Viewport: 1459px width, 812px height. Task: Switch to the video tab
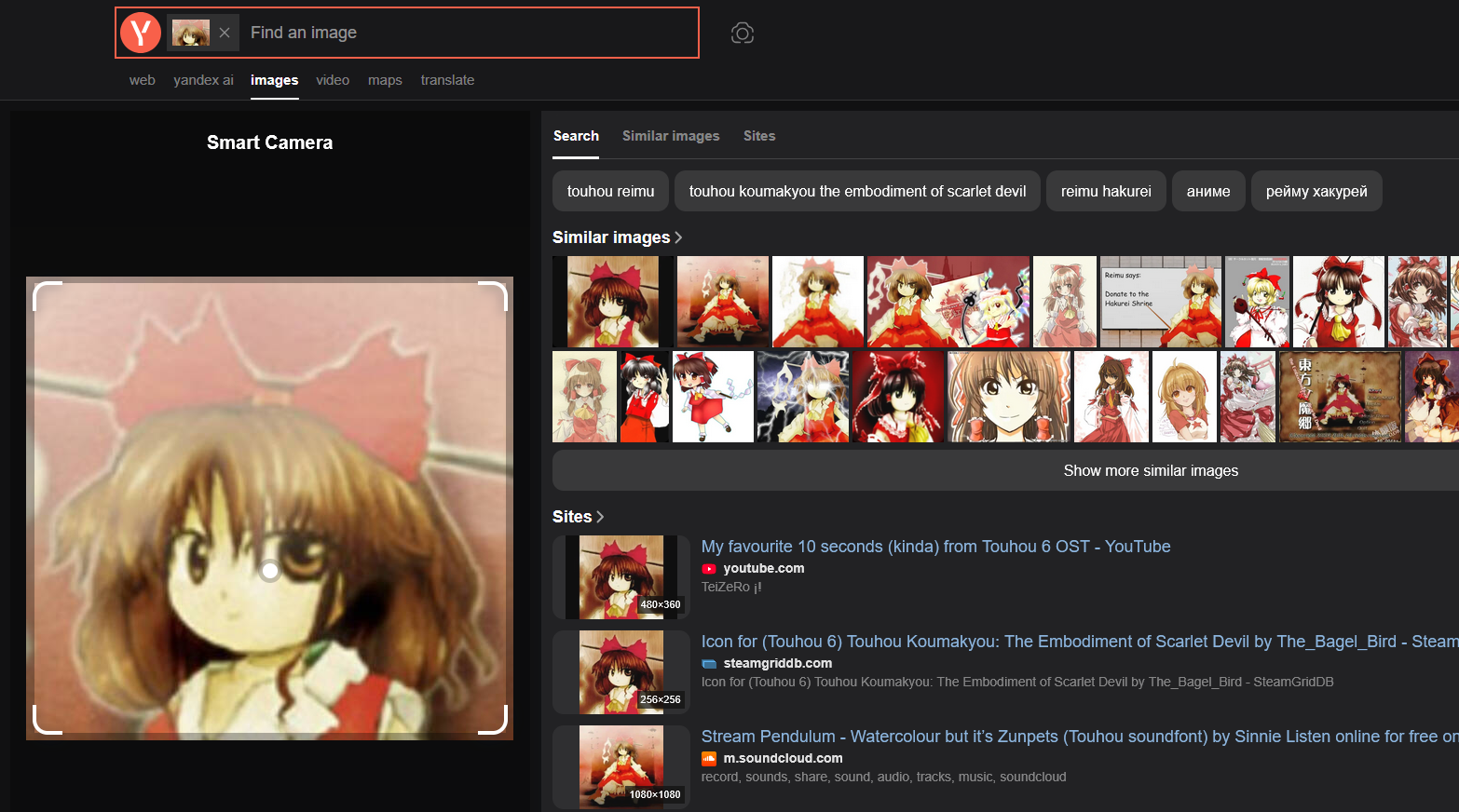click(333, 80)
